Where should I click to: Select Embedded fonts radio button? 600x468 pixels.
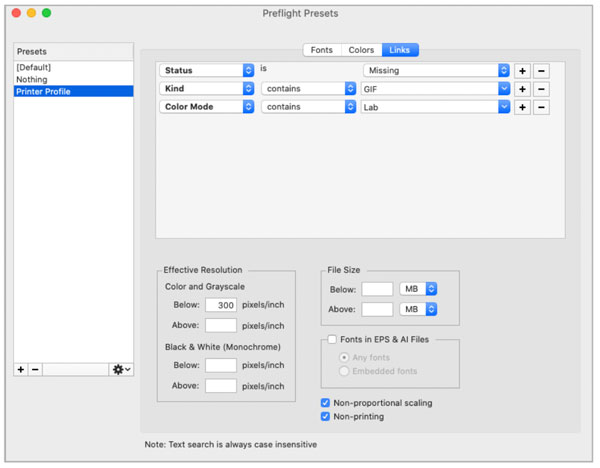[x=344, y=371]
